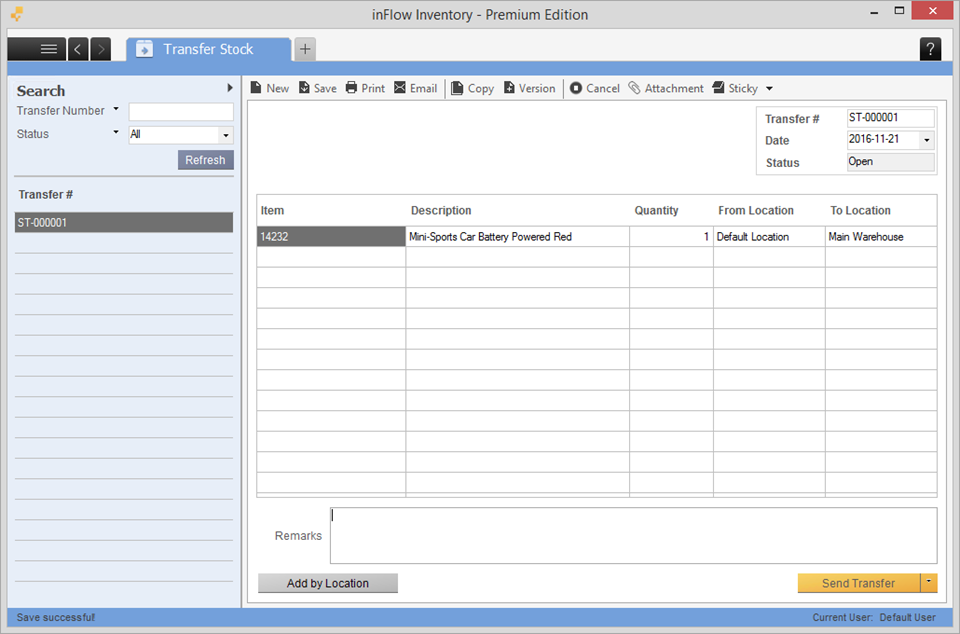
Task: Open Version history
Action: pyautogui.click(x=529, y=88)
